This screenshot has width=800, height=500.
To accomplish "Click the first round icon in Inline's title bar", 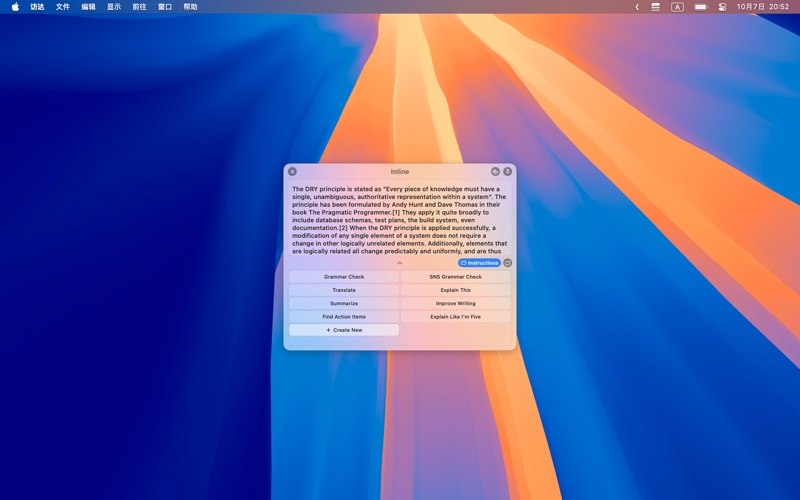I will point(495,172).
